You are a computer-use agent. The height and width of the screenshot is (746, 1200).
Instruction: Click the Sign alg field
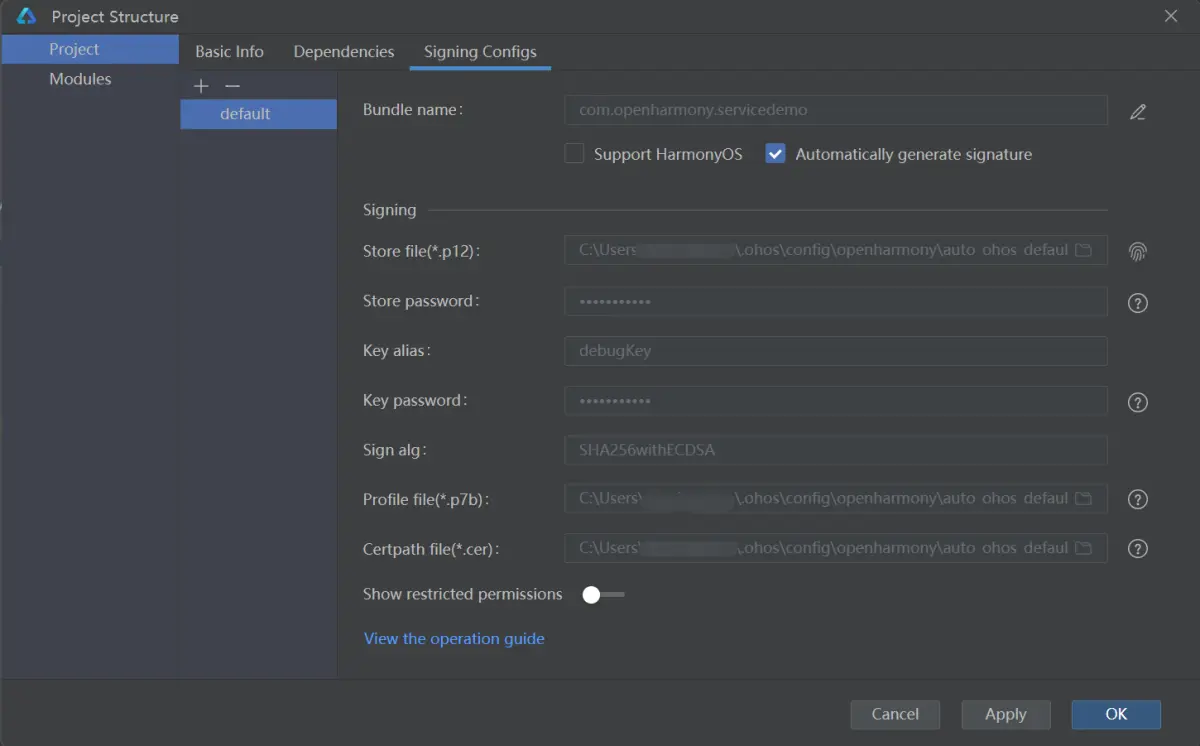click(x=836, y=450)
